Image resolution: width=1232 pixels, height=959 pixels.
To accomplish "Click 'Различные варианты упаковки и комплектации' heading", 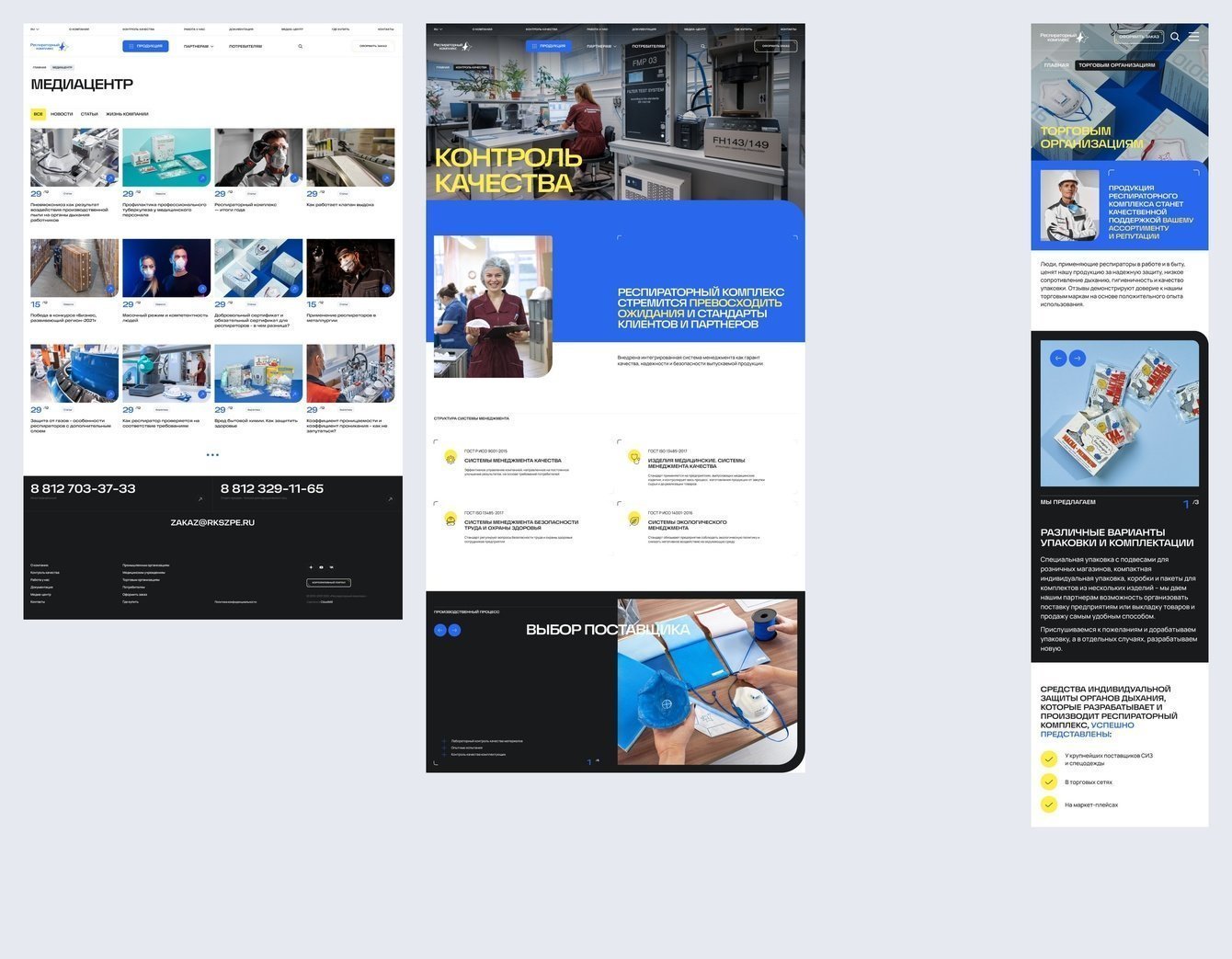I will (1117, 538).
